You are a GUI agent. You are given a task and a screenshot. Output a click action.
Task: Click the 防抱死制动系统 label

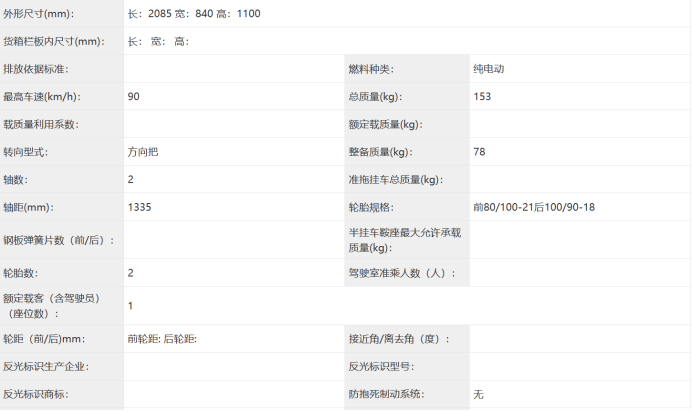[x=398, y=394]
